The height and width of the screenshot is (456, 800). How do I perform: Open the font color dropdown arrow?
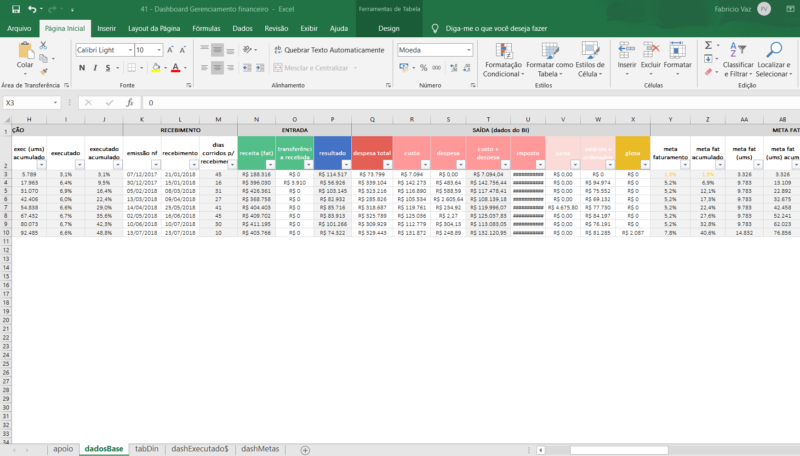pos(185,68)
